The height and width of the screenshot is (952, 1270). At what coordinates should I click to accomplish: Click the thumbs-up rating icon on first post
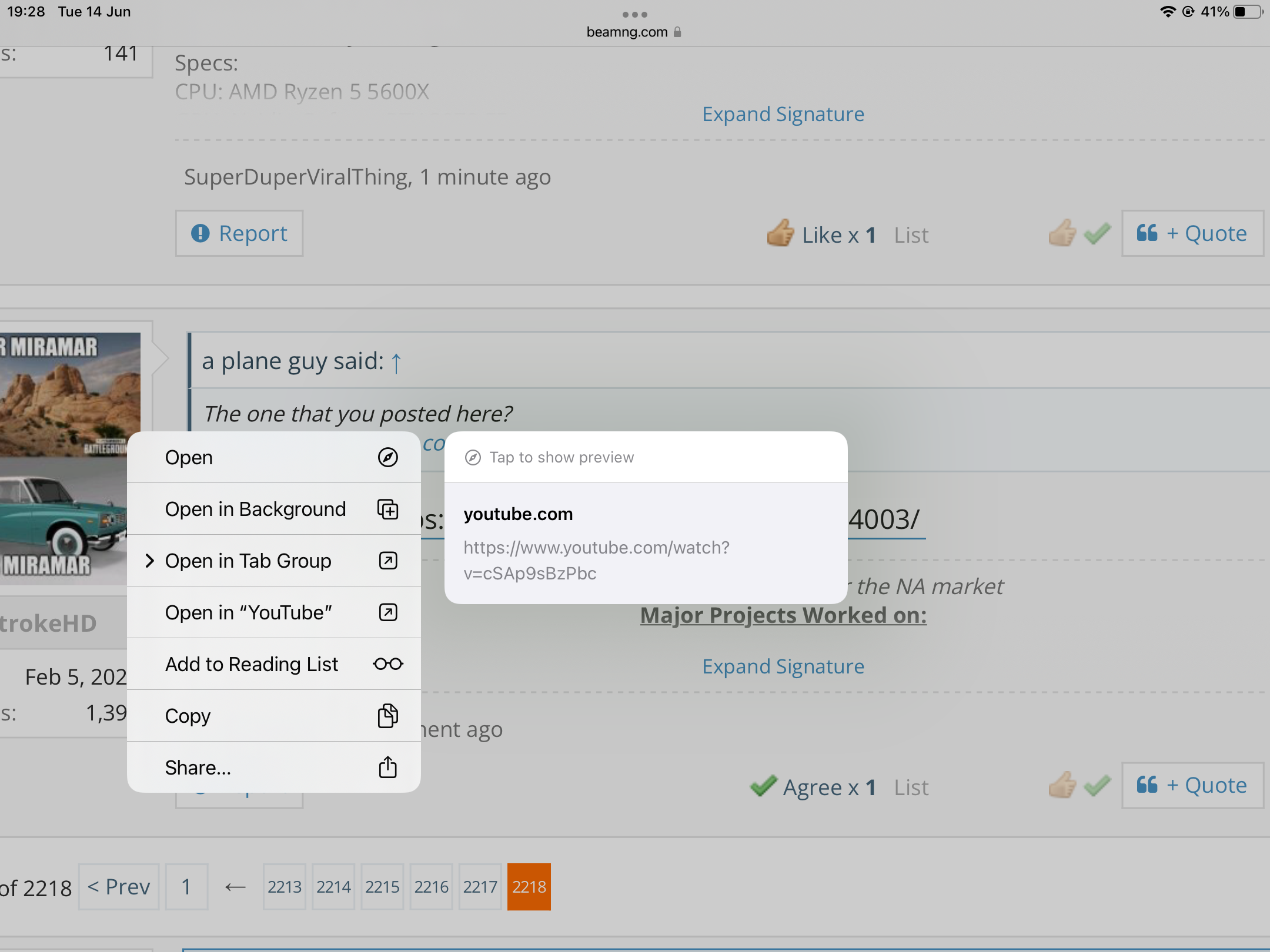(1062, 233)
